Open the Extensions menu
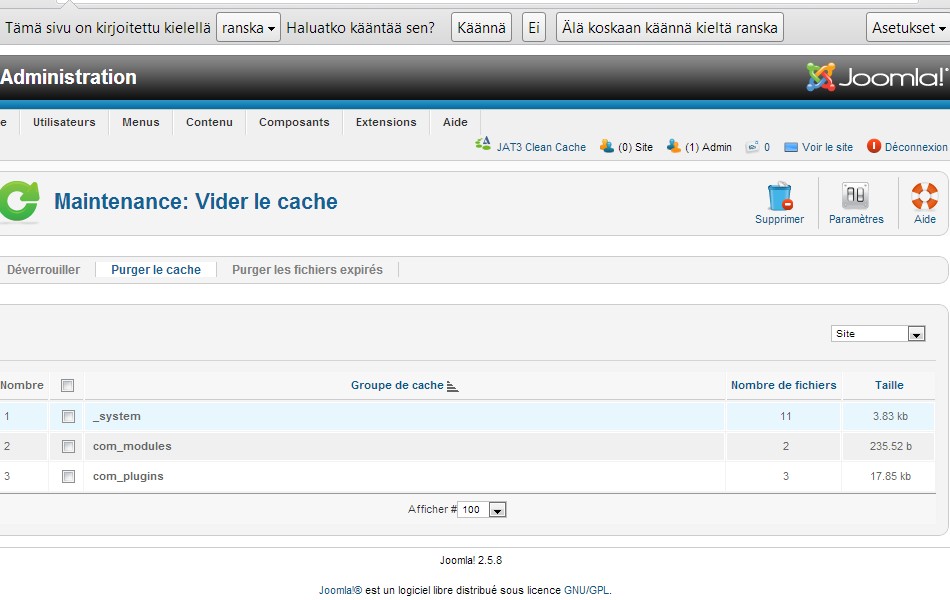This screenshot has width=950, height=600. pyautogui.click(x=386, y=122)
